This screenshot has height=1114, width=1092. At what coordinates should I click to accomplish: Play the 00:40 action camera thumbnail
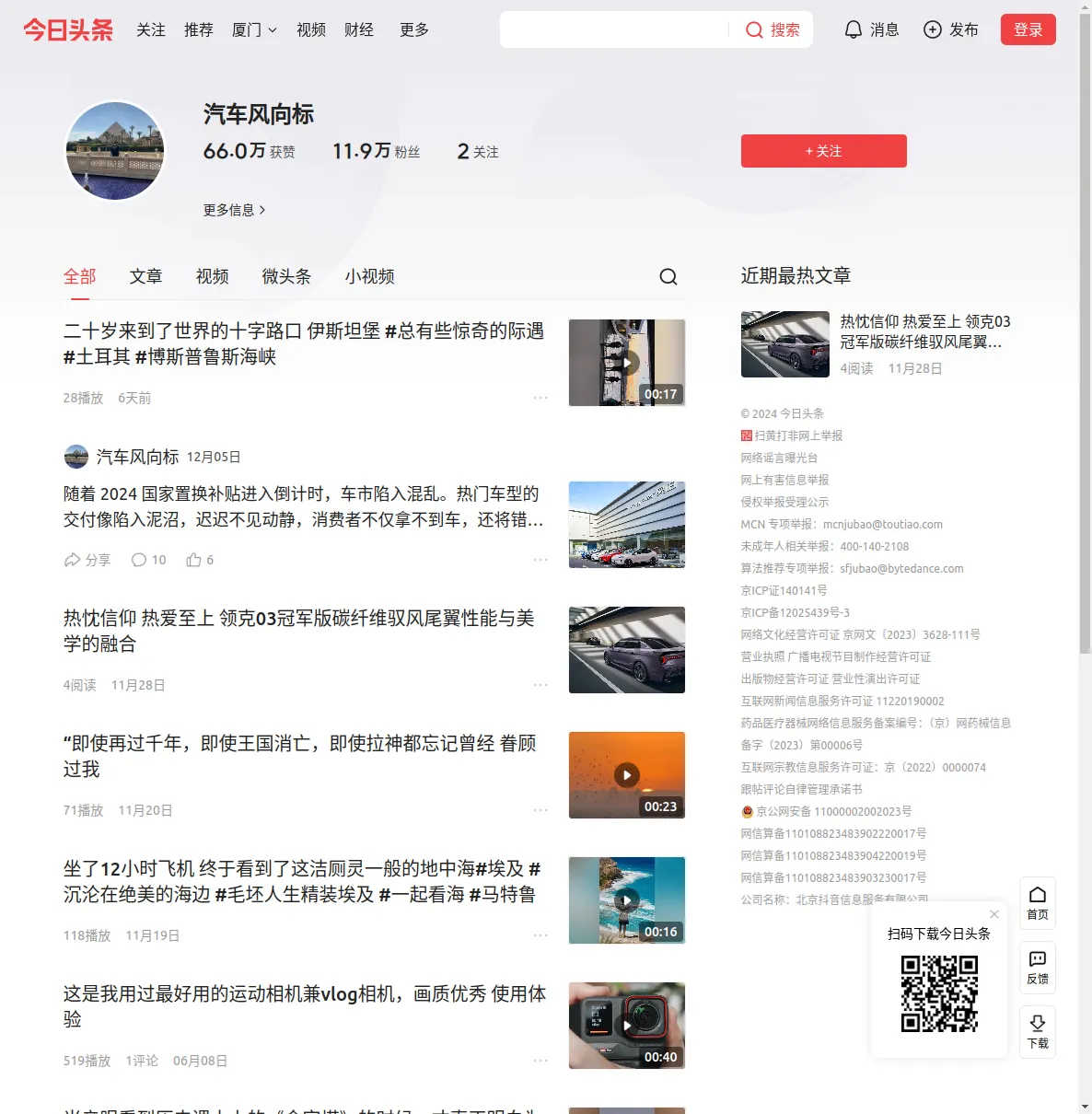(627, 1026)
